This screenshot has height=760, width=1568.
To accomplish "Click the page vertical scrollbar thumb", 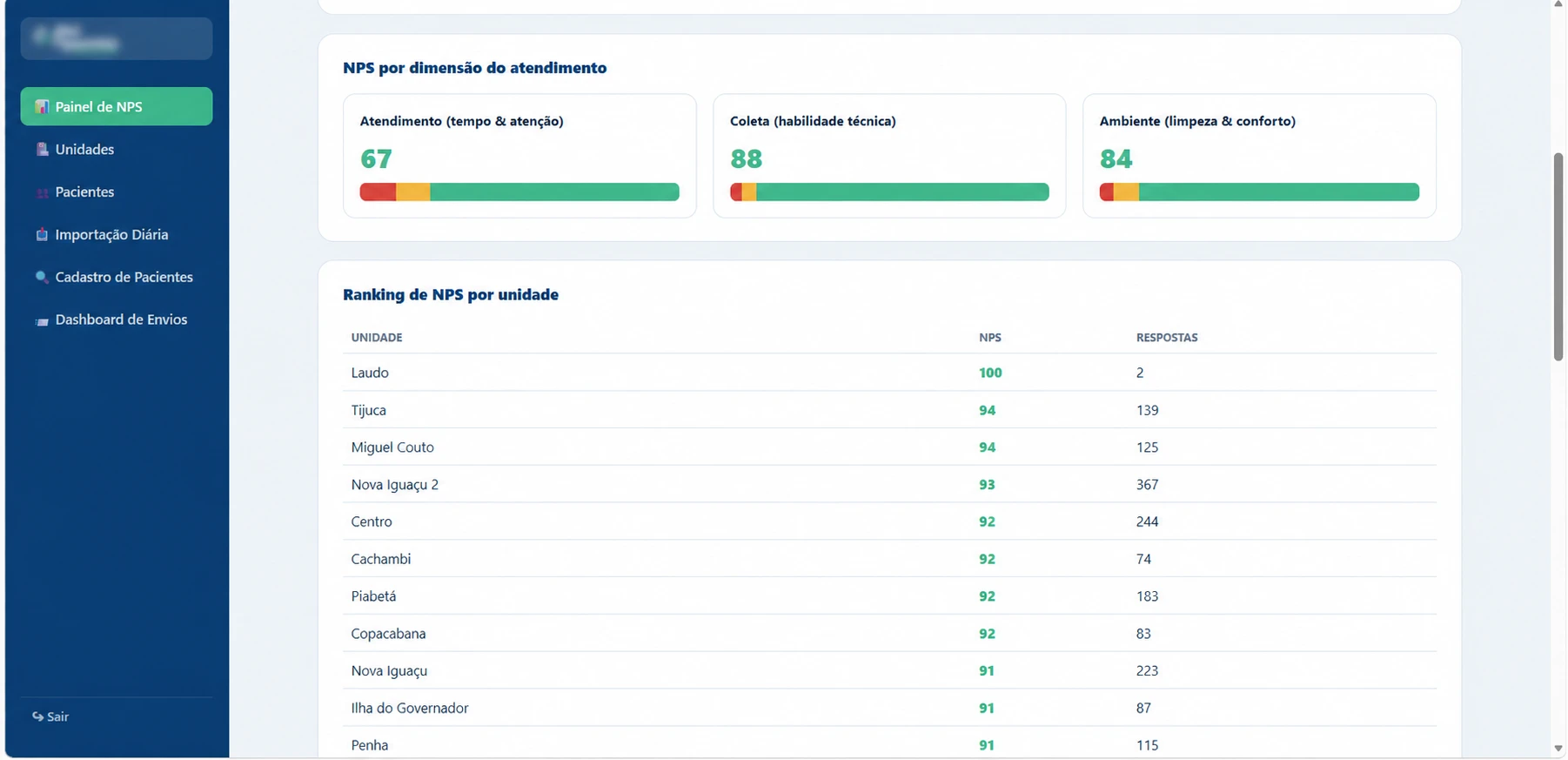I will 1558,257.
